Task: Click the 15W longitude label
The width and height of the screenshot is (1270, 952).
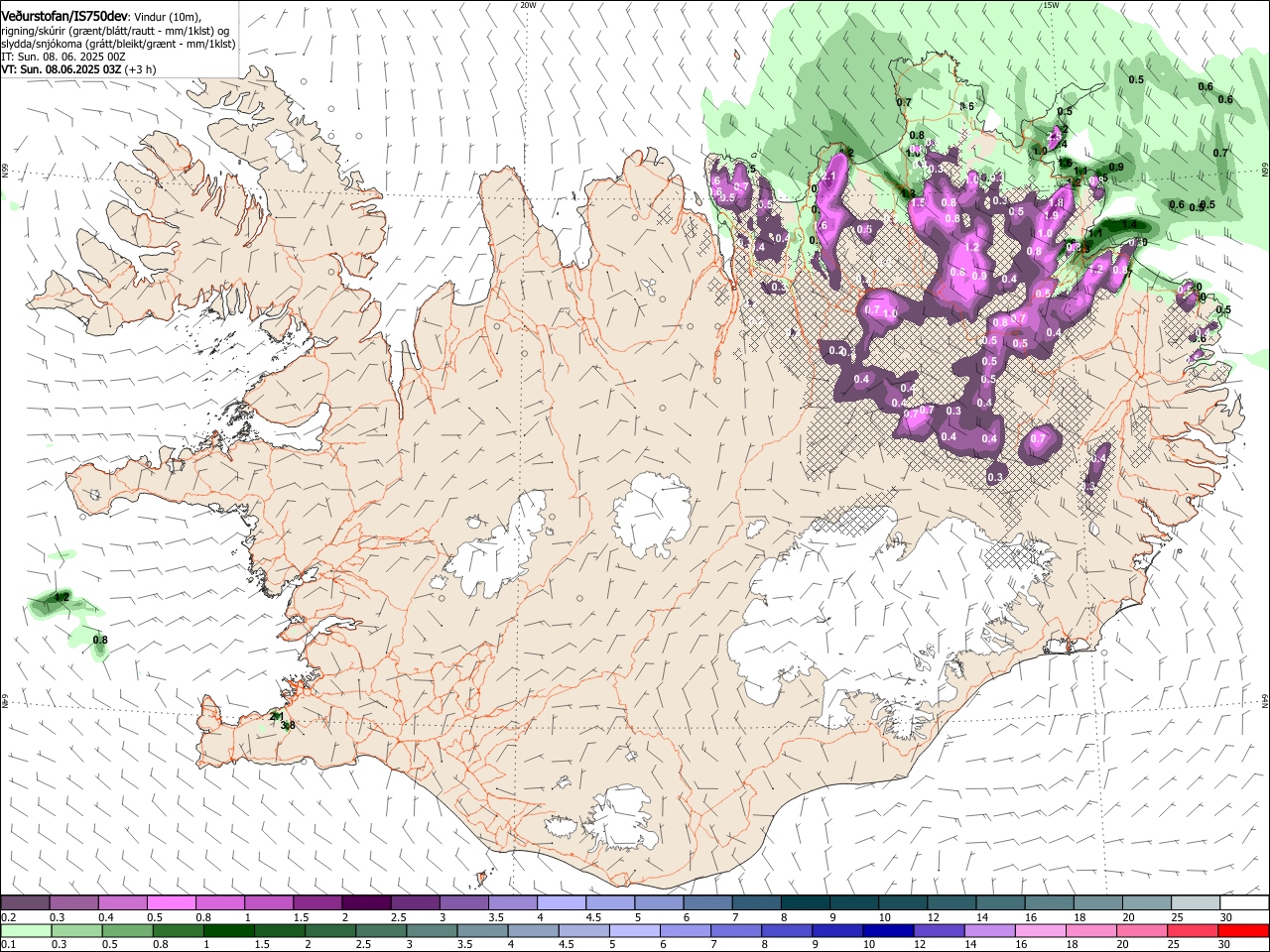Action: point(1051,5)
